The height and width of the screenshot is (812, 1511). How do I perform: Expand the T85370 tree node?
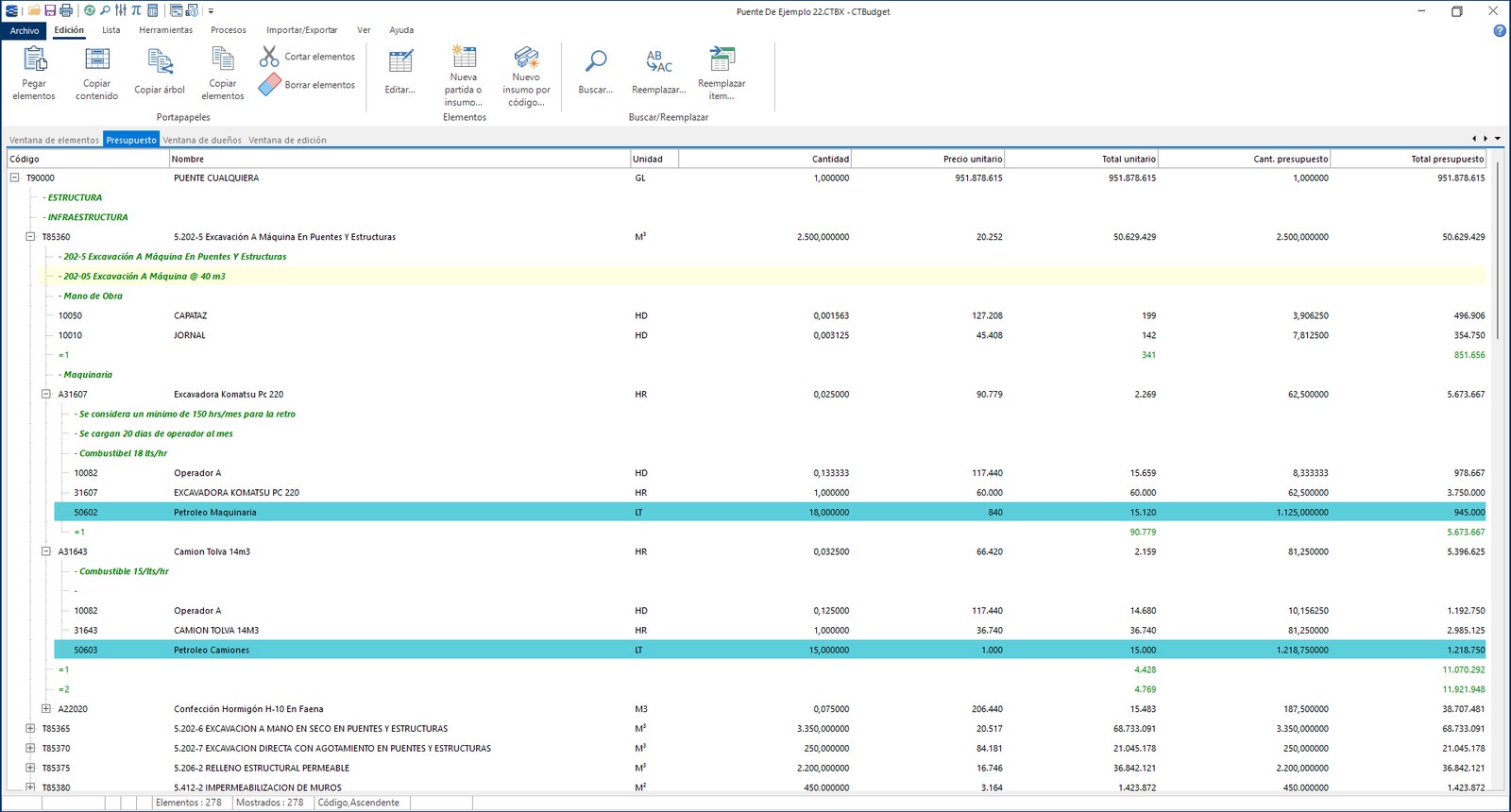tap(30, 748)
